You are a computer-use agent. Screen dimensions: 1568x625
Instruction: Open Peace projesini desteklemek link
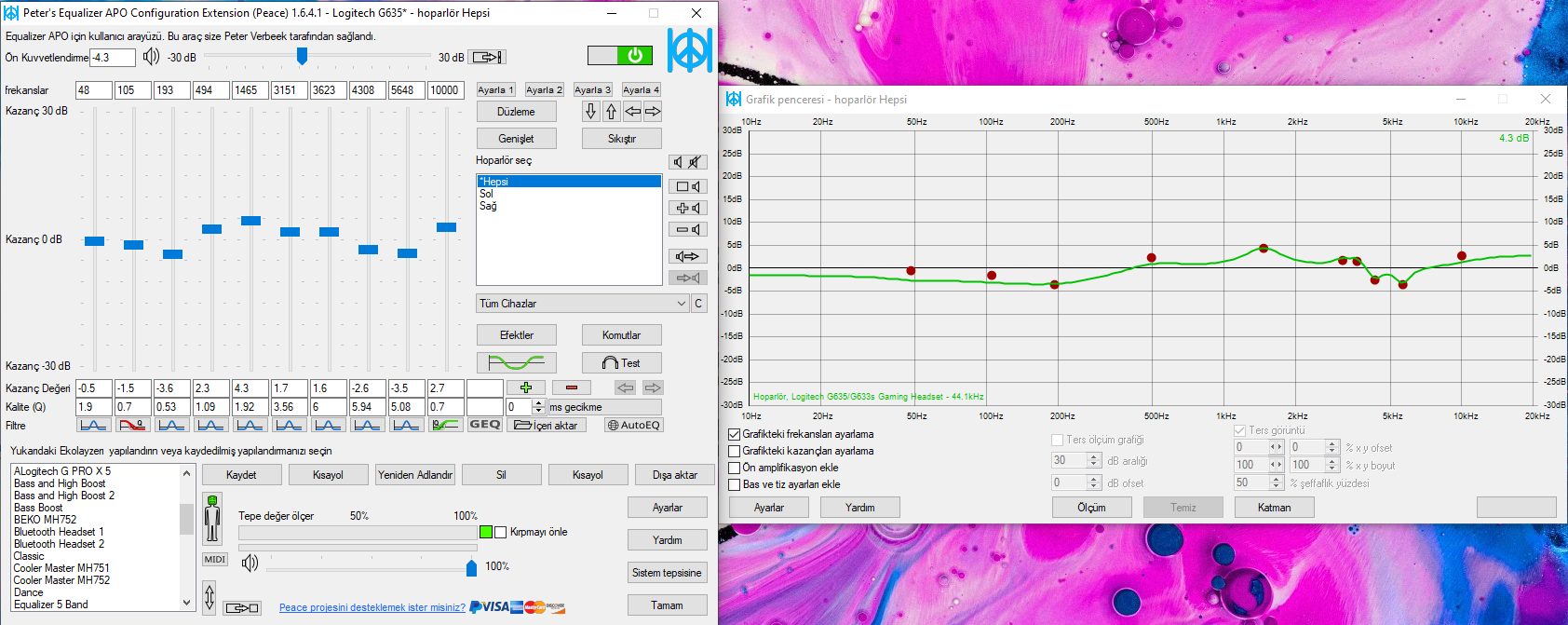(x=372, y=607)
